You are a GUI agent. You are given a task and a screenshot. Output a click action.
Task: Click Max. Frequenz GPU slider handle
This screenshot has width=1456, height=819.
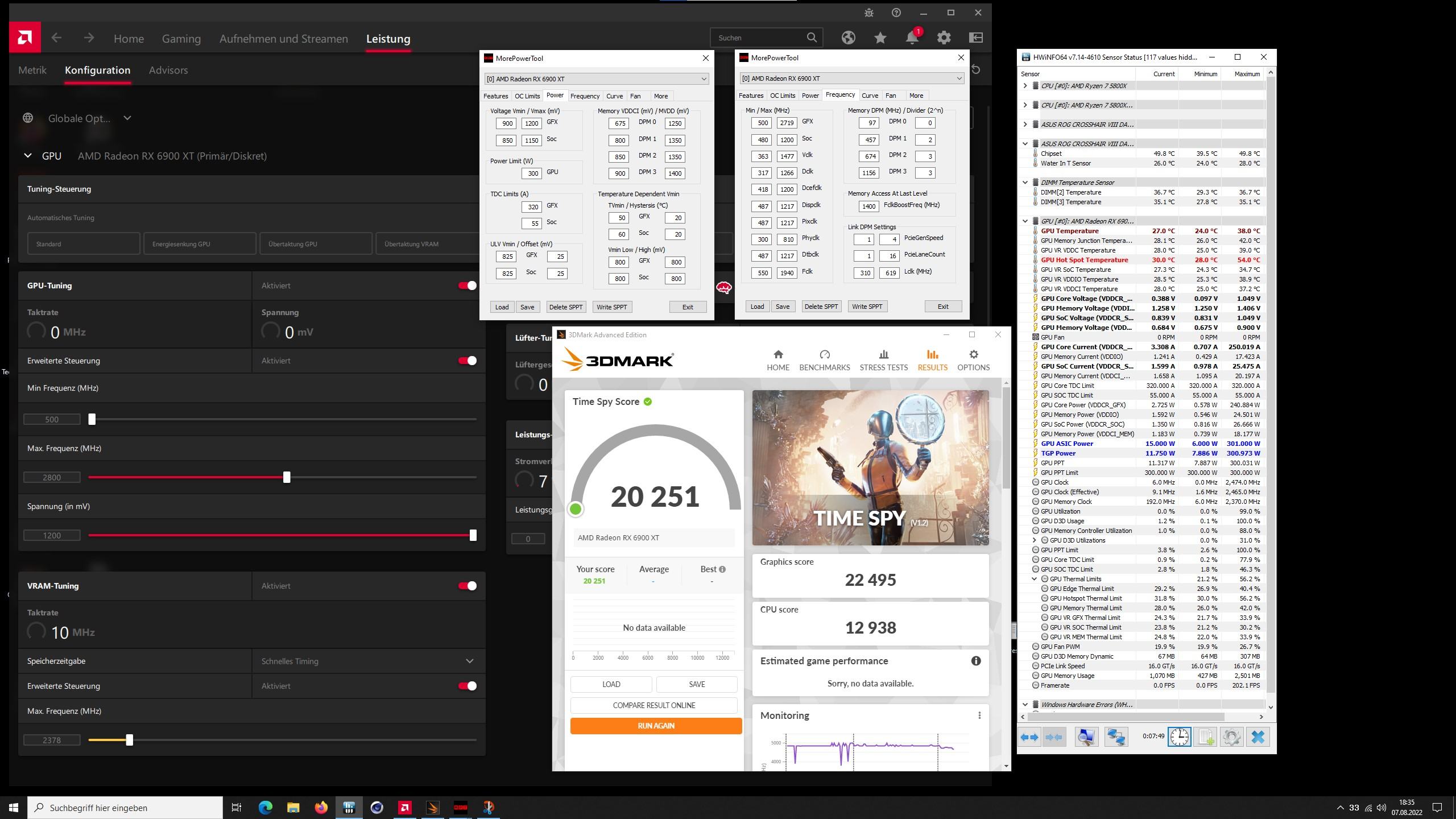pyautogui.click(x=287, y=477)
